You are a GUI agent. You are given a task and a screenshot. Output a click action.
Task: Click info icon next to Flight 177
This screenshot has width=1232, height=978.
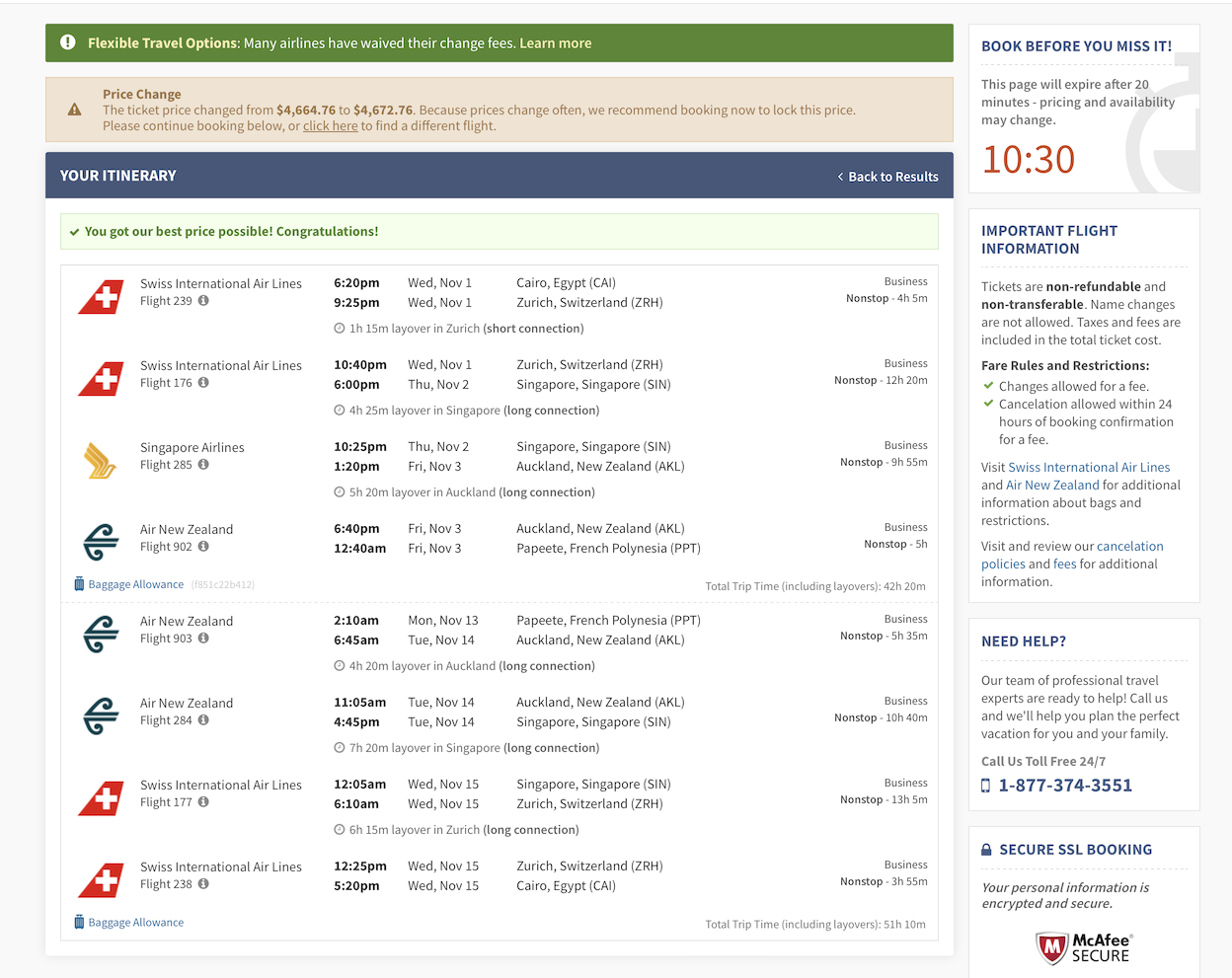coord(203,802)
